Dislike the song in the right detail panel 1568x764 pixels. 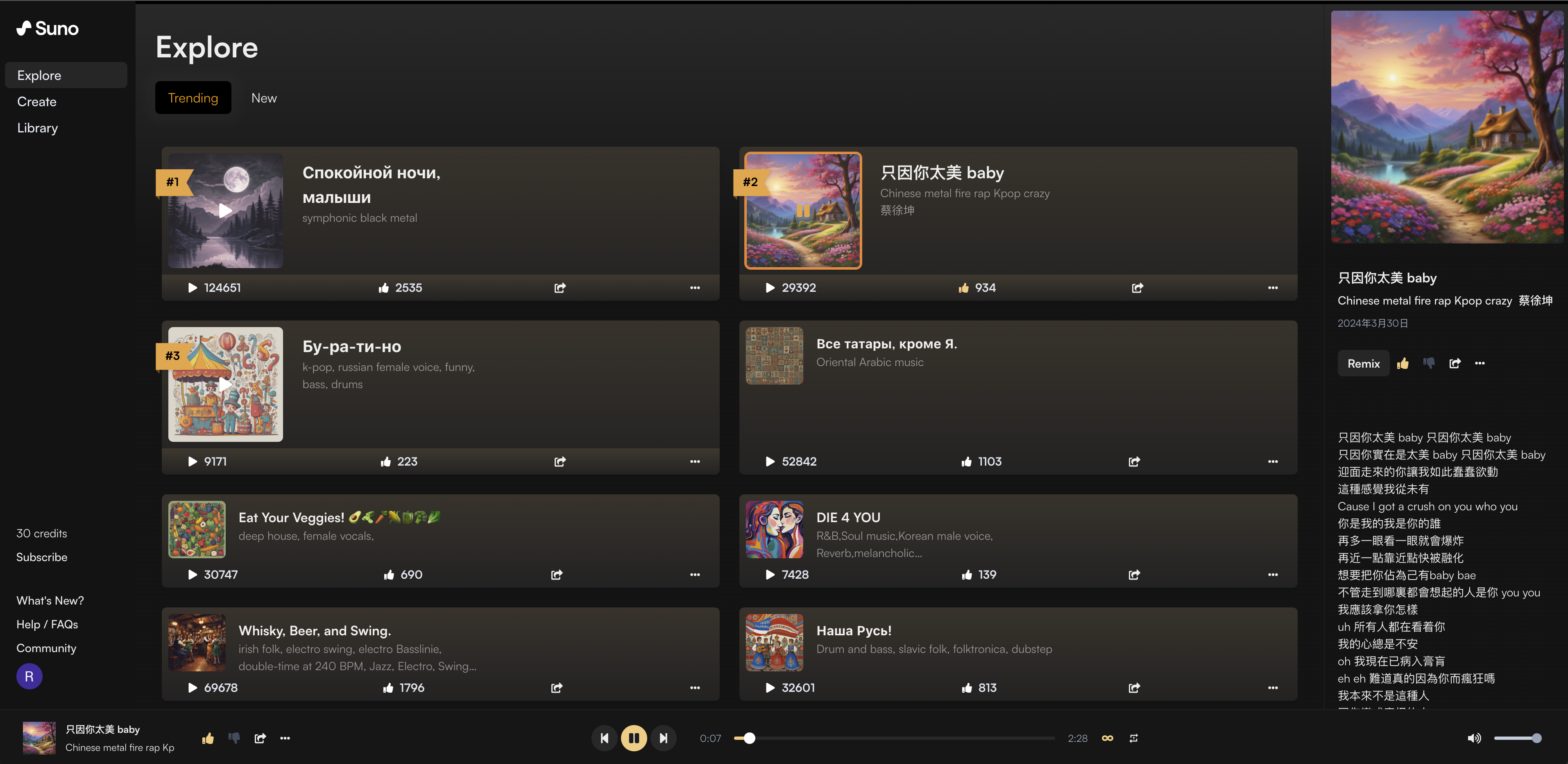click(1429, 363)
